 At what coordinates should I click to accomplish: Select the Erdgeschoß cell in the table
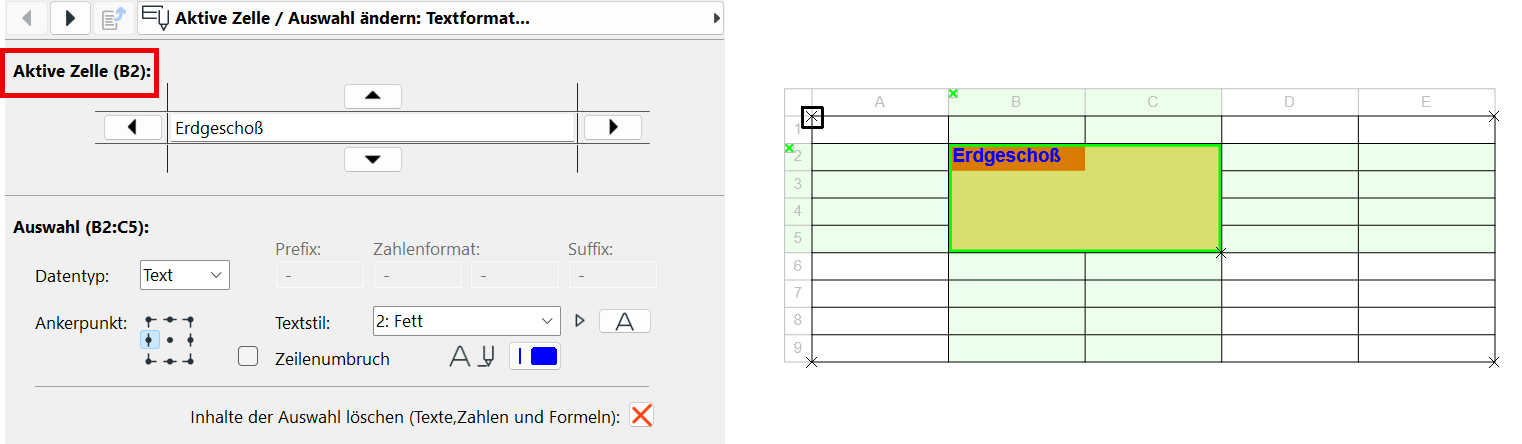click(1017, 157)
